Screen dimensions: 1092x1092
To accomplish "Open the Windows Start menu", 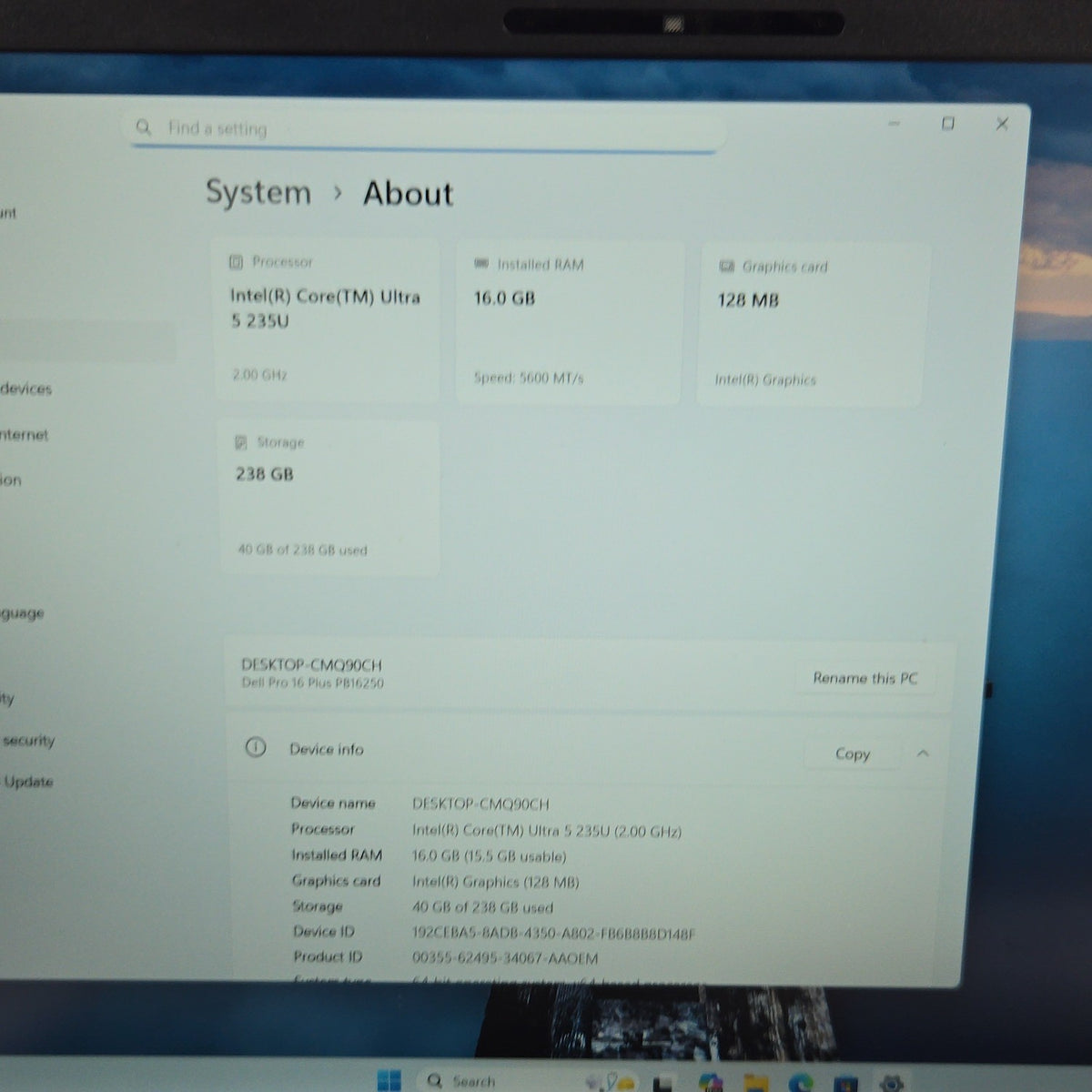I will pyautogui.click(x=389, y=1079).
